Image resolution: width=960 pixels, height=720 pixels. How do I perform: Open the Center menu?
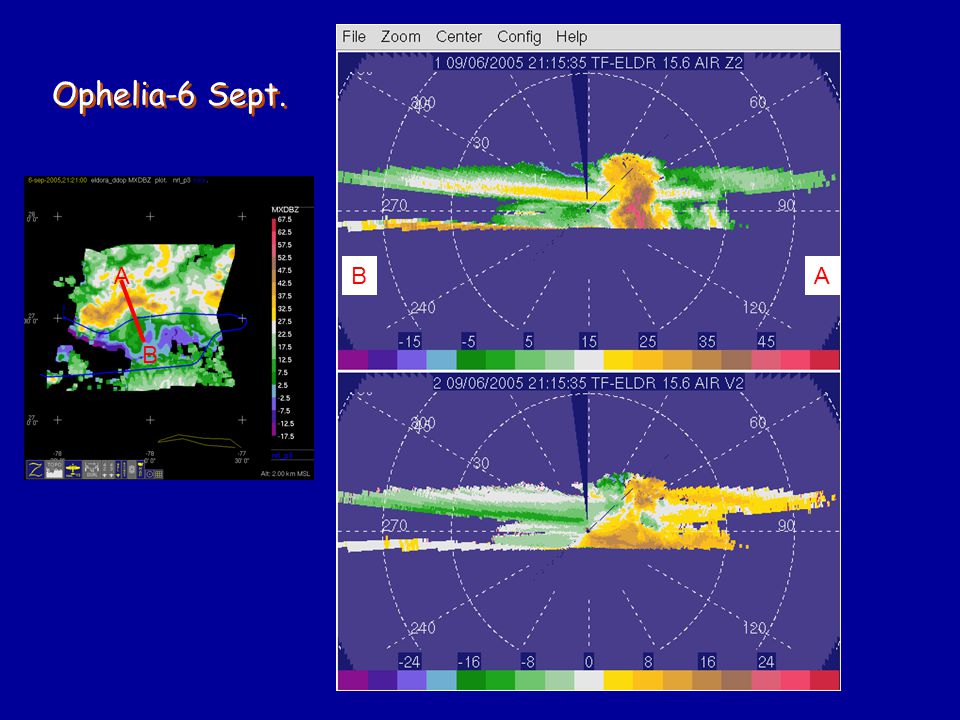pyautogui.click(x=459, y=37)
